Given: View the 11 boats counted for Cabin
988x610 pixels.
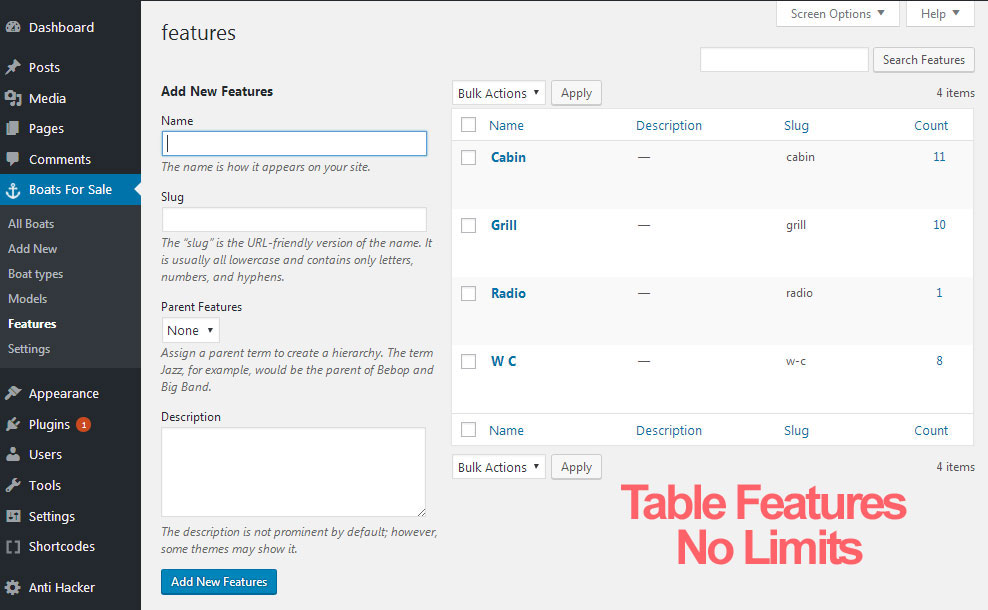Looking at the screenshot, I should pos(939,156).
